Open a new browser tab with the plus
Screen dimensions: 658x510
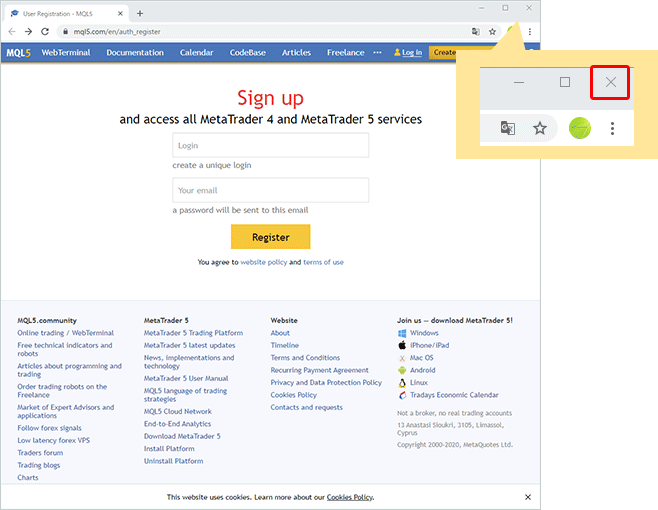[140, 13]
